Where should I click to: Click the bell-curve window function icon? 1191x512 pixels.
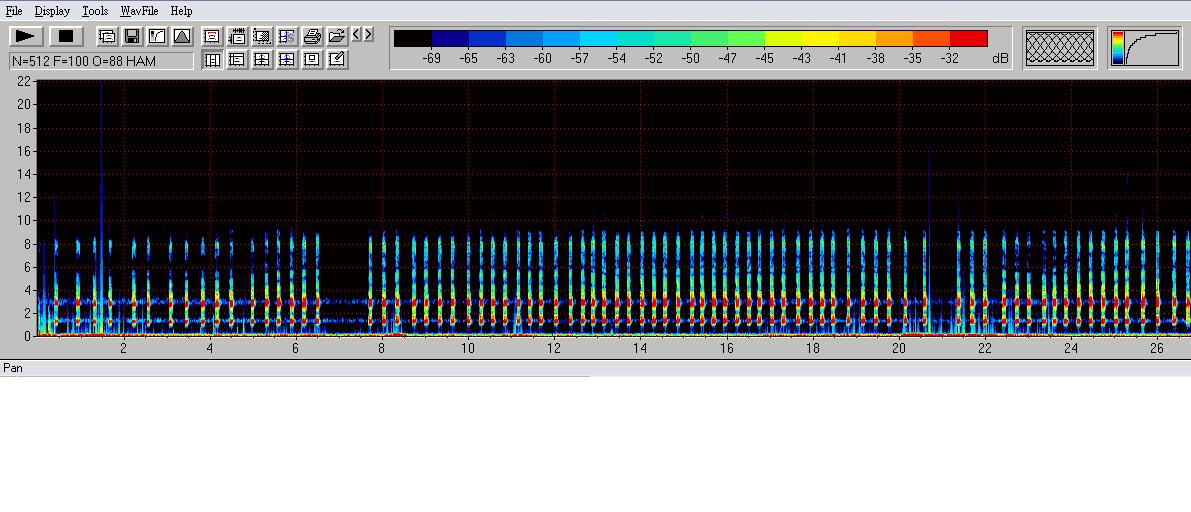click(x=182, y=37)
